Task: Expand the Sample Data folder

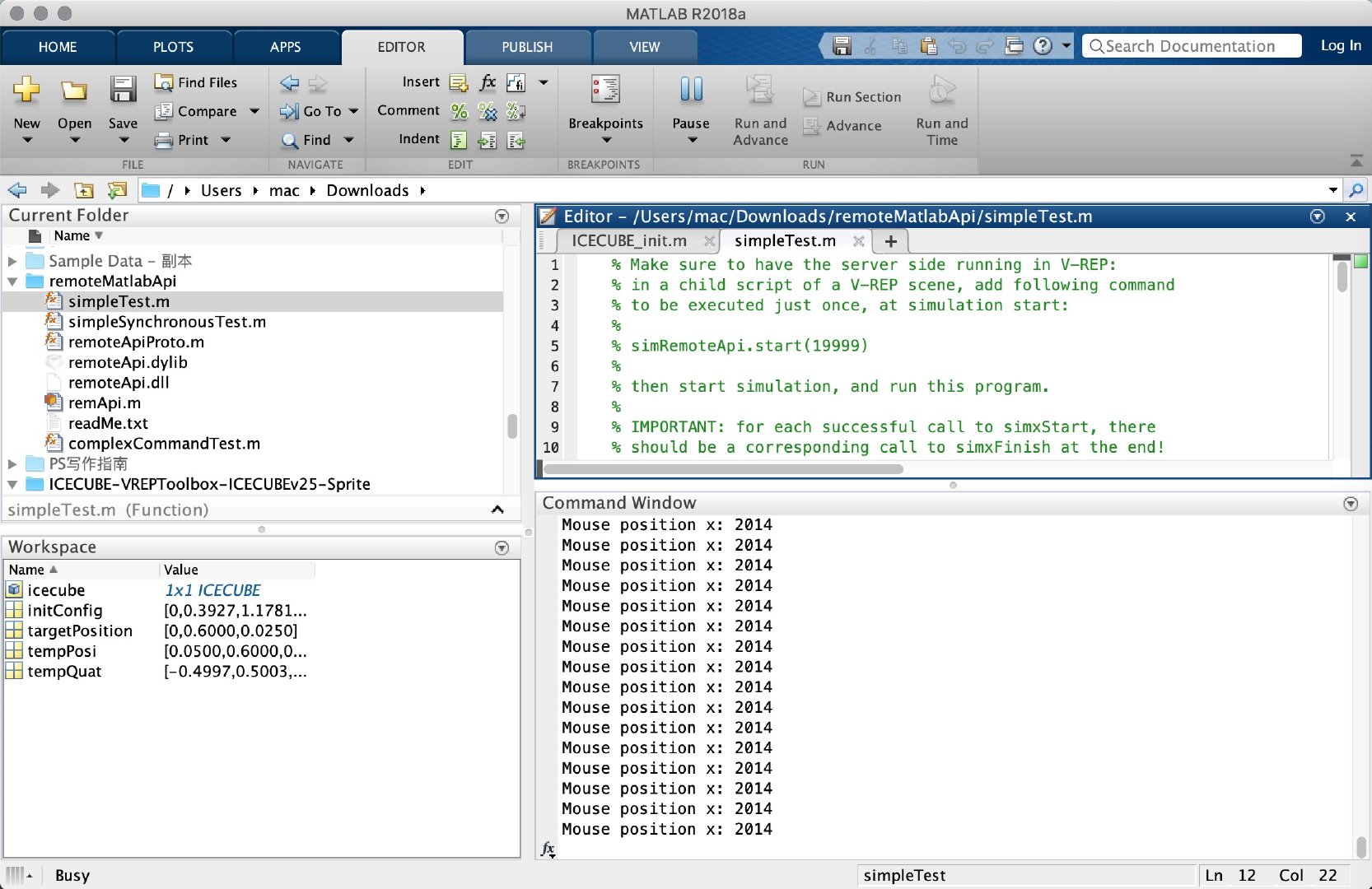Action: [12, 261]
